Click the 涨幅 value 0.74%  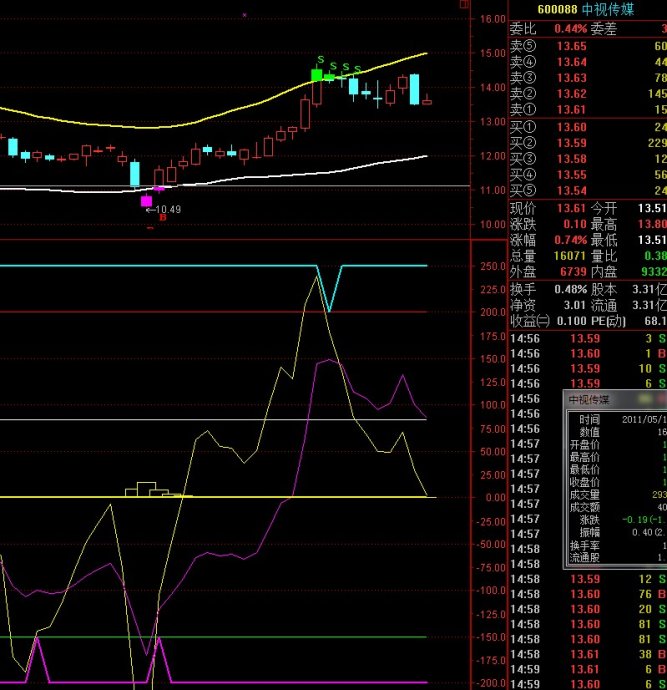click(571, 240)
